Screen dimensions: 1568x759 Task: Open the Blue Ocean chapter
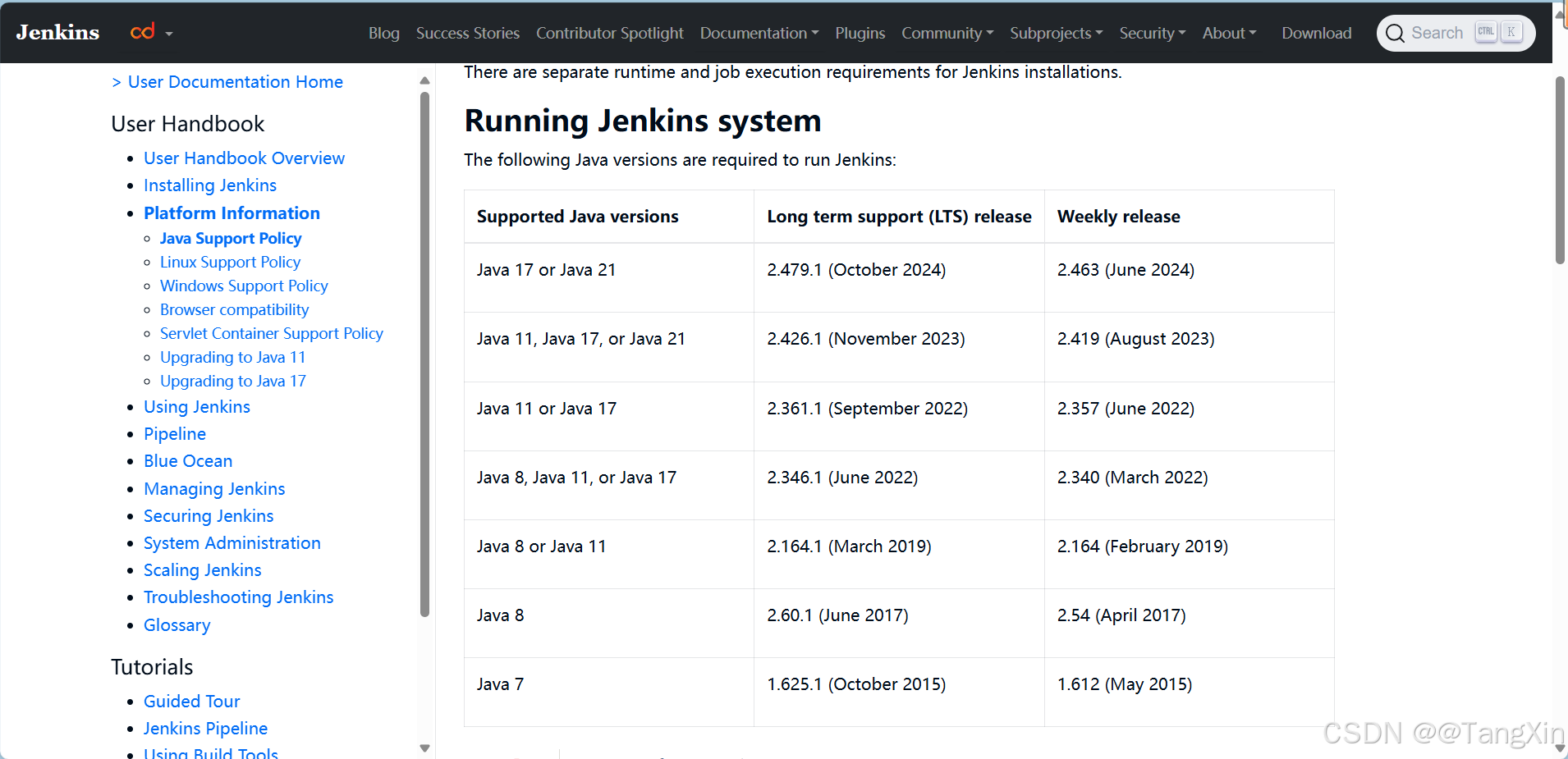[188, 461]
